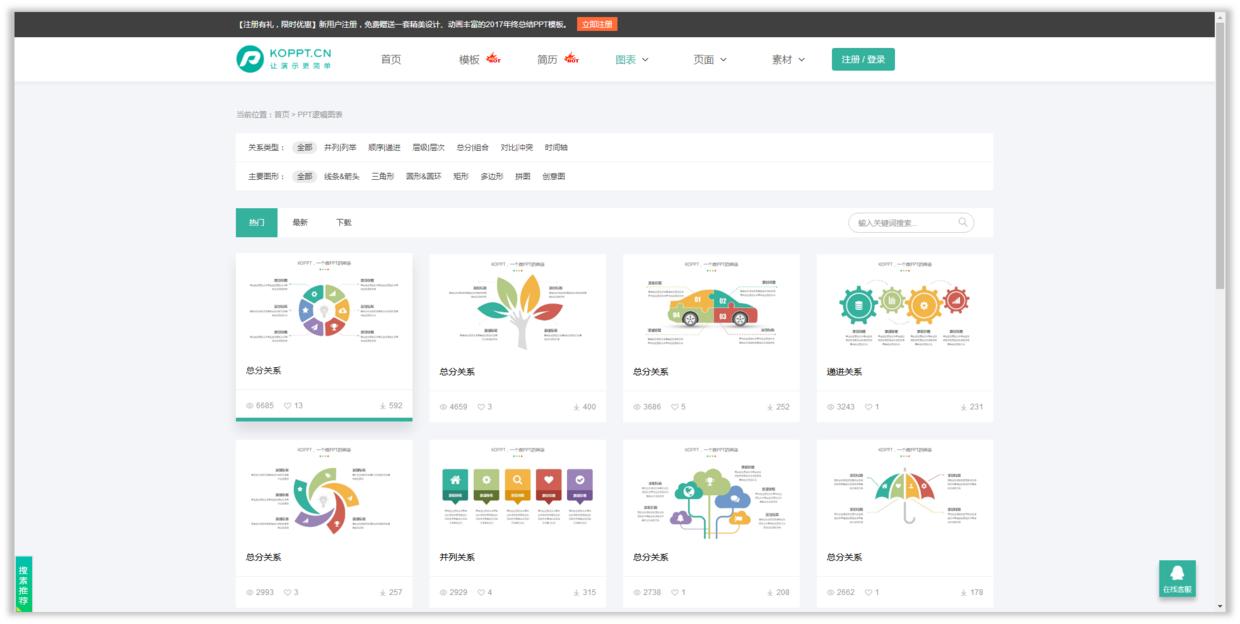
Task: Go to the 首页 nav item
Action: coord(391,59)
